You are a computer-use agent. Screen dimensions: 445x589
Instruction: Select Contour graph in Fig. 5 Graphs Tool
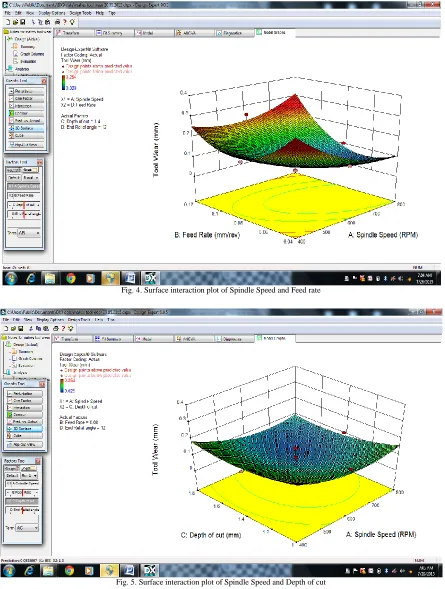pos(24,415)
